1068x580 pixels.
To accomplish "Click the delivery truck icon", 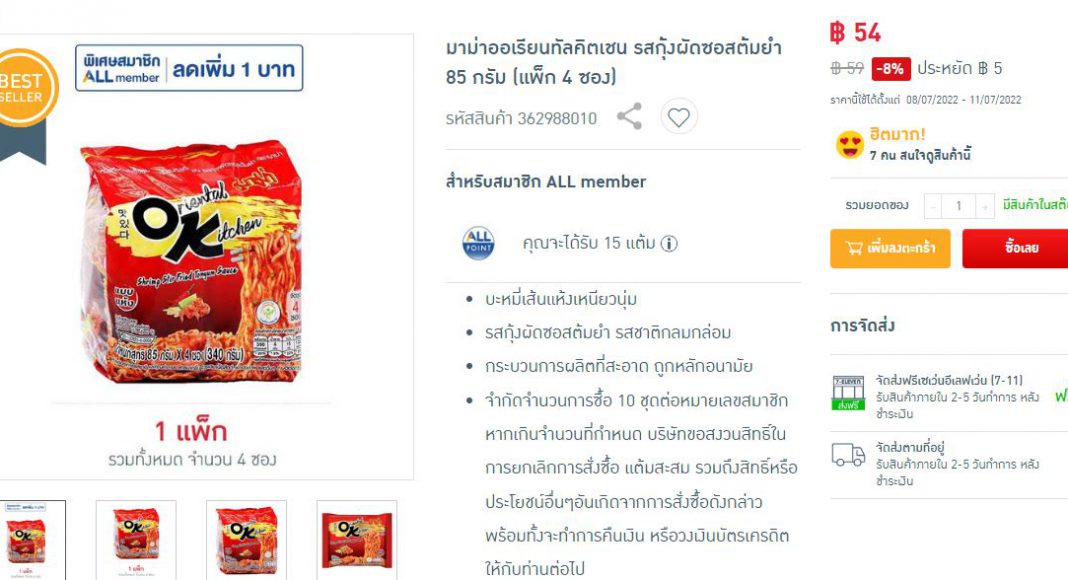I will coord(848,454).
